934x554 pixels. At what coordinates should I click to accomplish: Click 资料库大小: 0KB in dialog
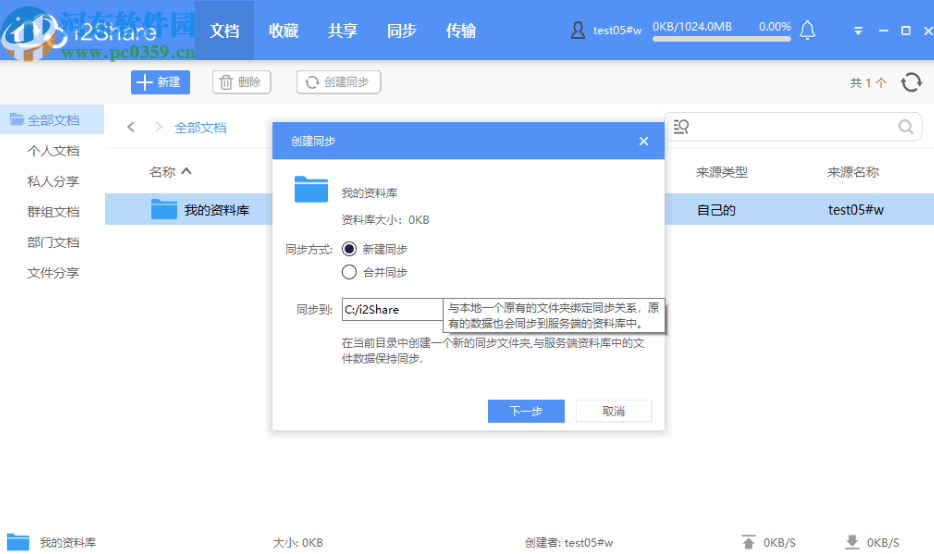tap(385, 220)
